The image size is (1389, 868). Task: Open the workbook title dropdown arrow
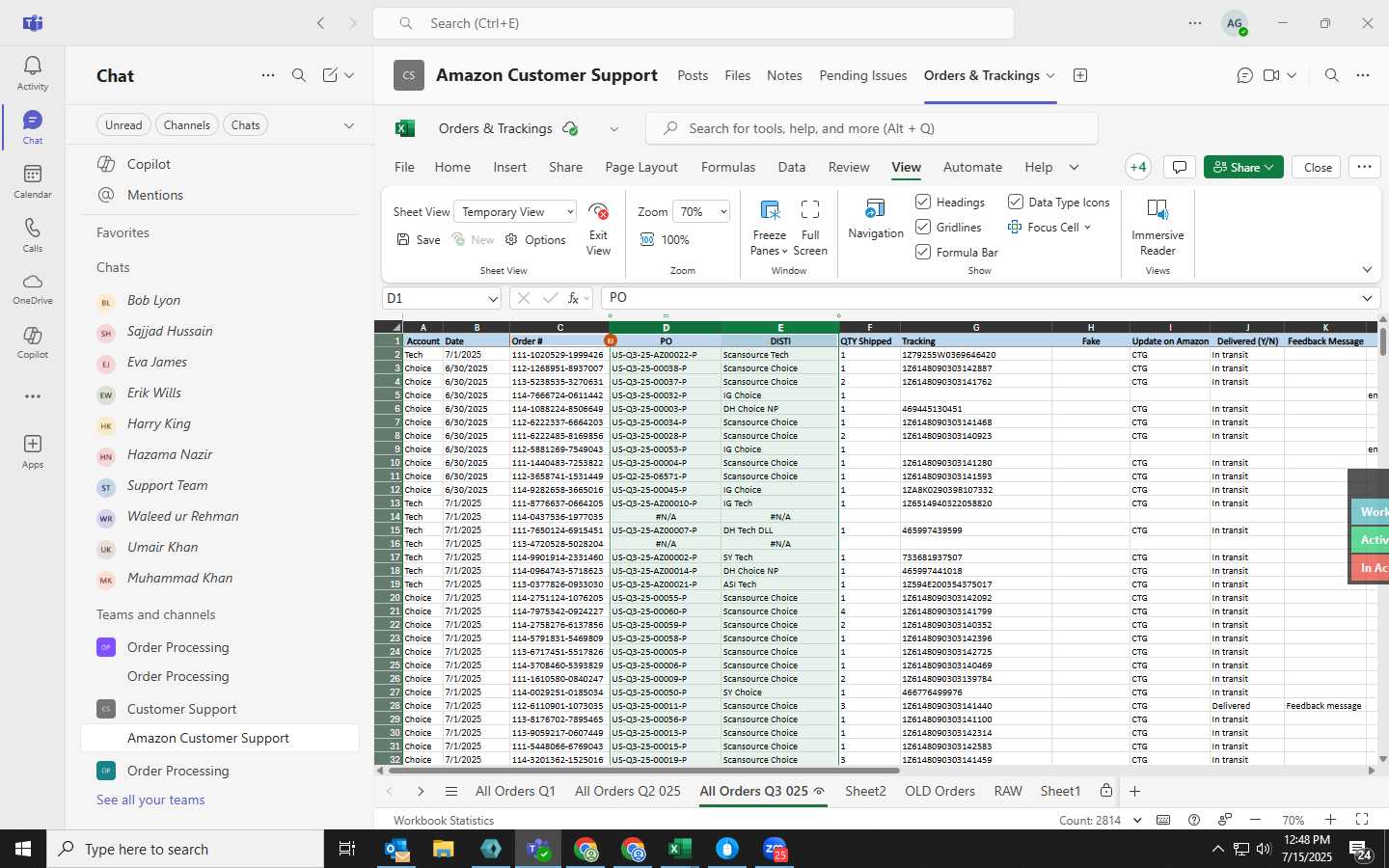click(x=613, y=129)
